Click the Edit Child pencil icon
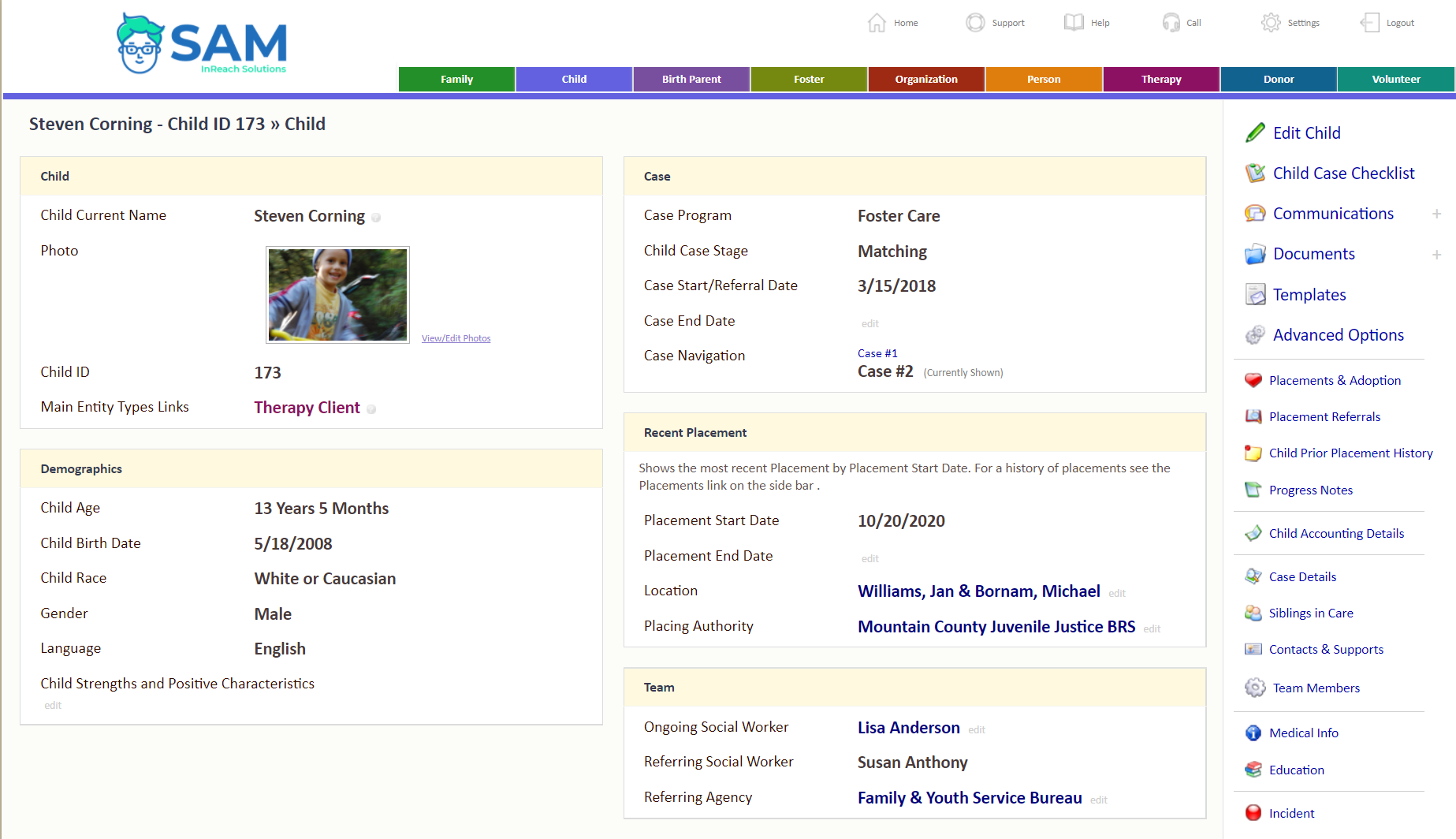The width and height of the screenshot is (1456, 839). click(1255, 133)
